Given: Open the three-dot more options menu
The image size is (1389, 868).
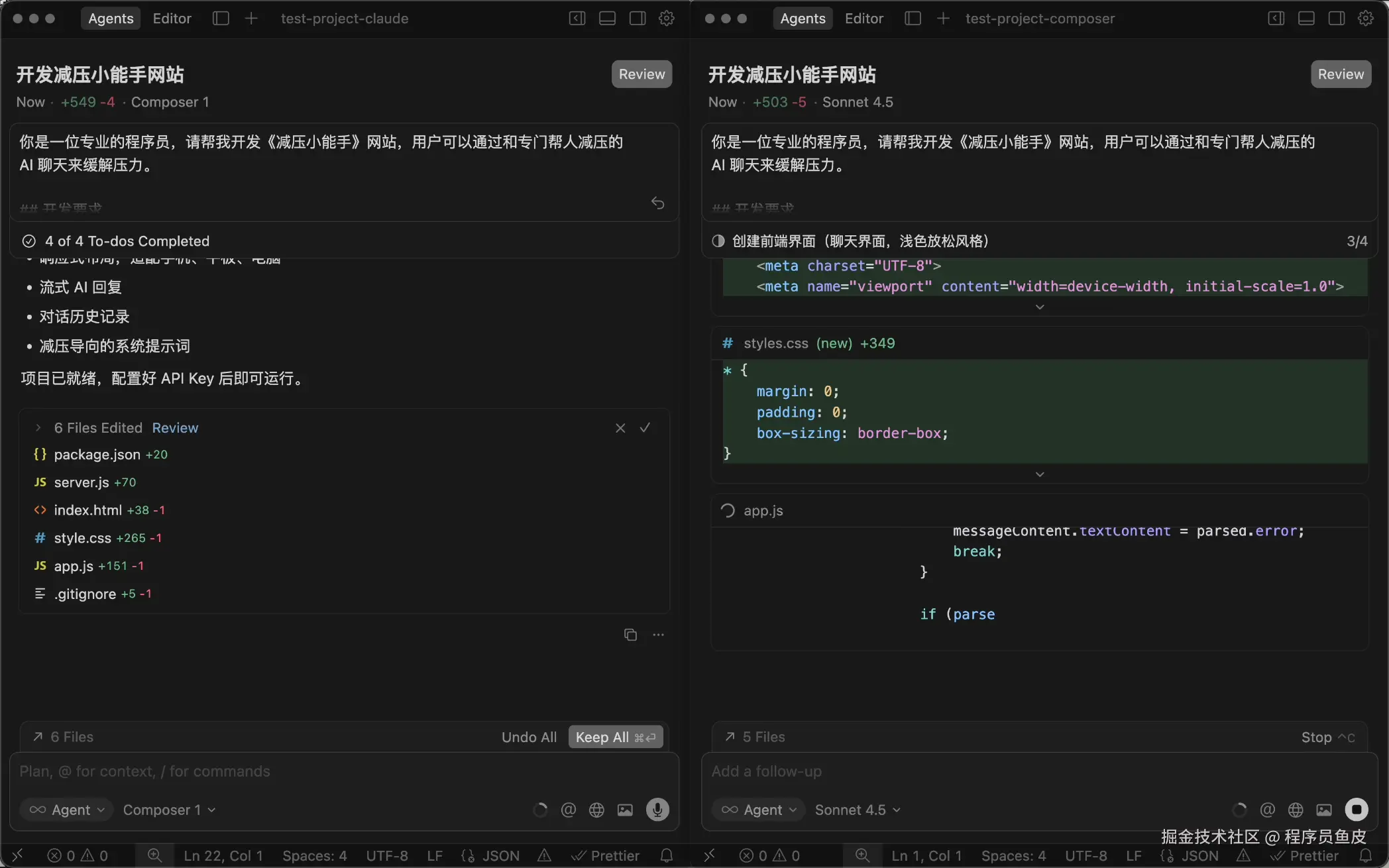Looking at the screenshot, I should tap(658, 635).
